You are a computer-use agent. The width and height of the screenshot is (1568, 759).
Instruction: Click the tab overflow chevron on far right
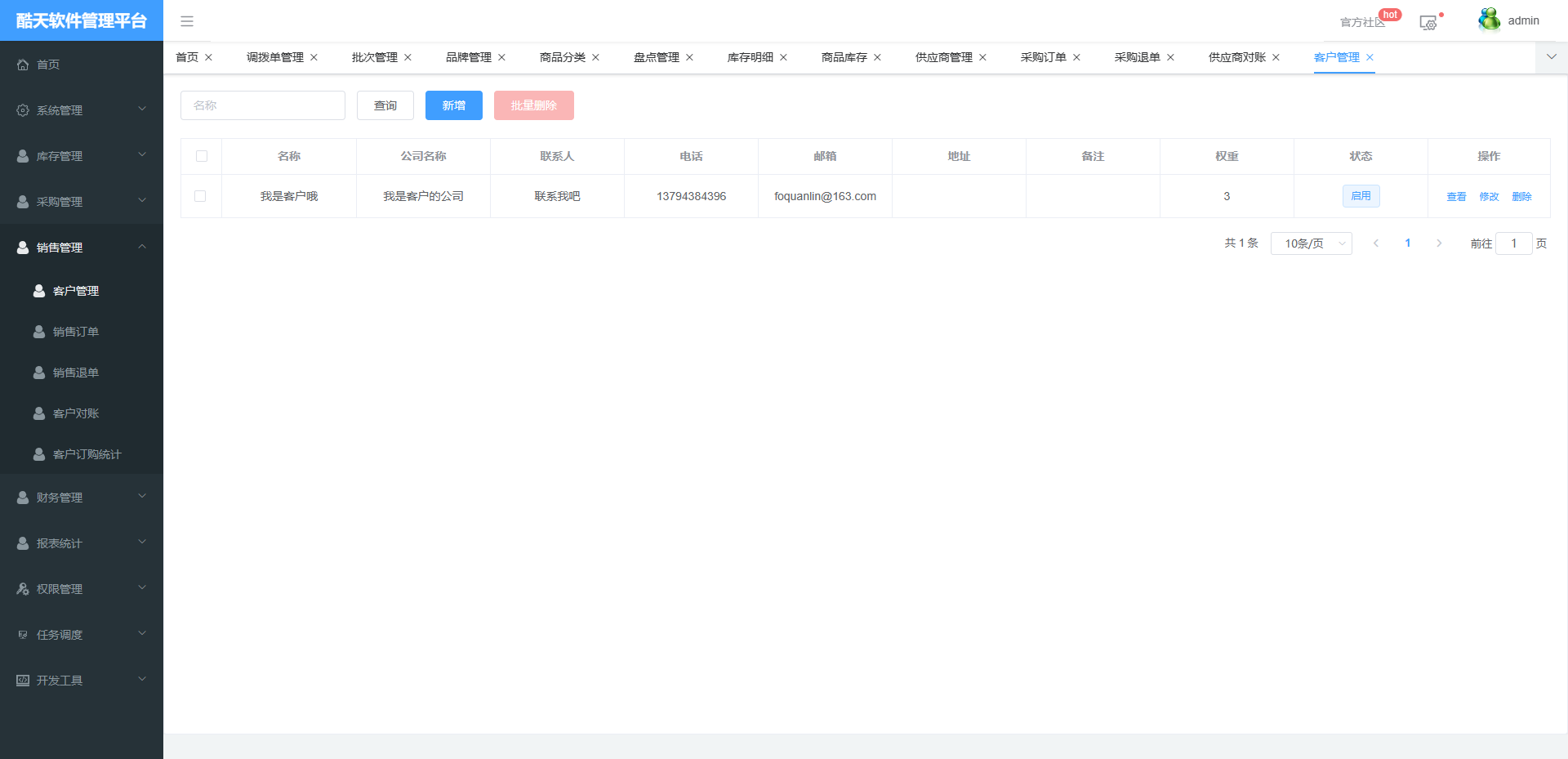1551,57
